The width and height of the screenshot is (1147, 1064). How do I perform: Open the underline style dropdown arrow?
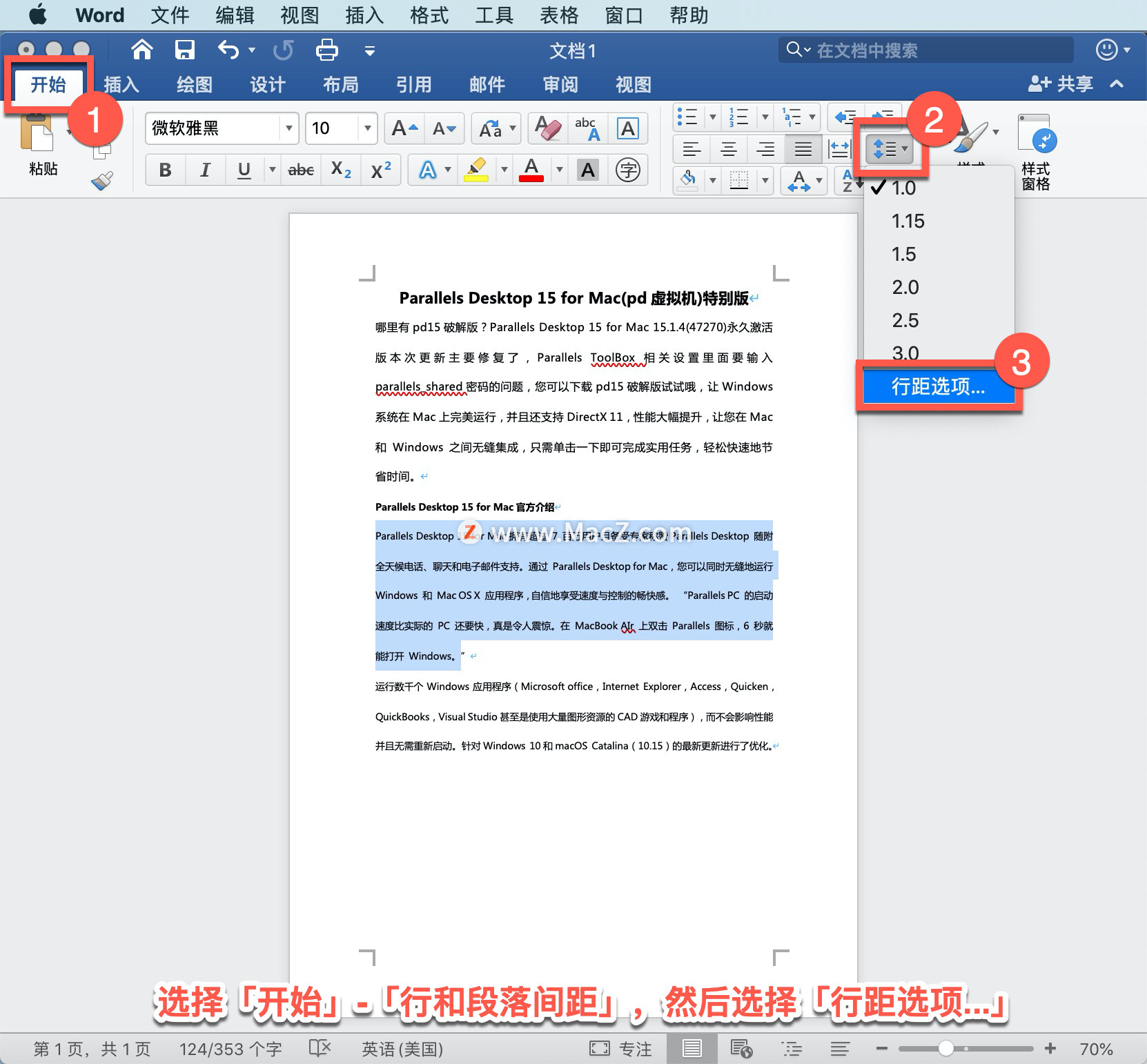[x=273, y=170]
